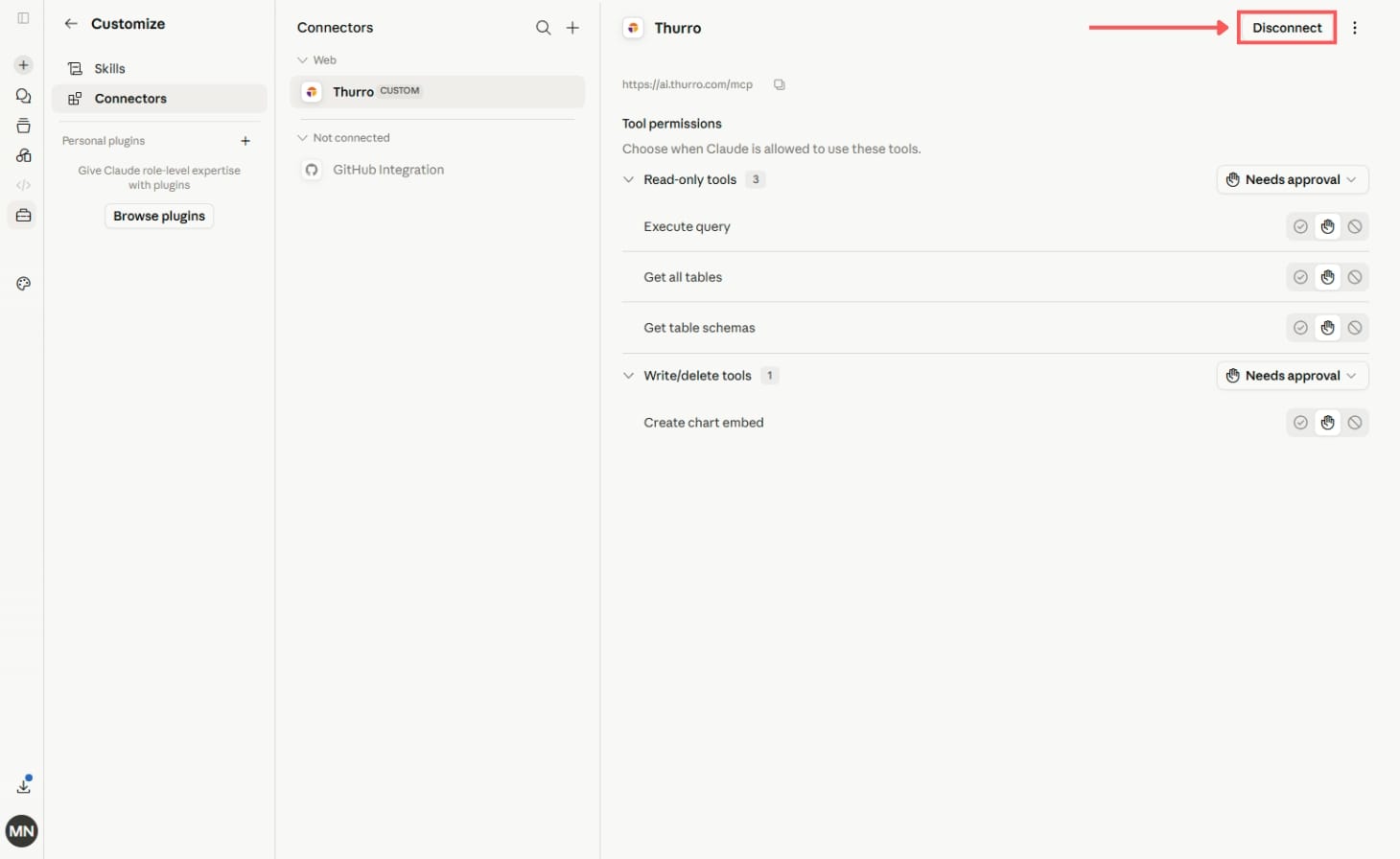Click the Tool permissions heading
1400x859 pixels.
click(671, 124)
